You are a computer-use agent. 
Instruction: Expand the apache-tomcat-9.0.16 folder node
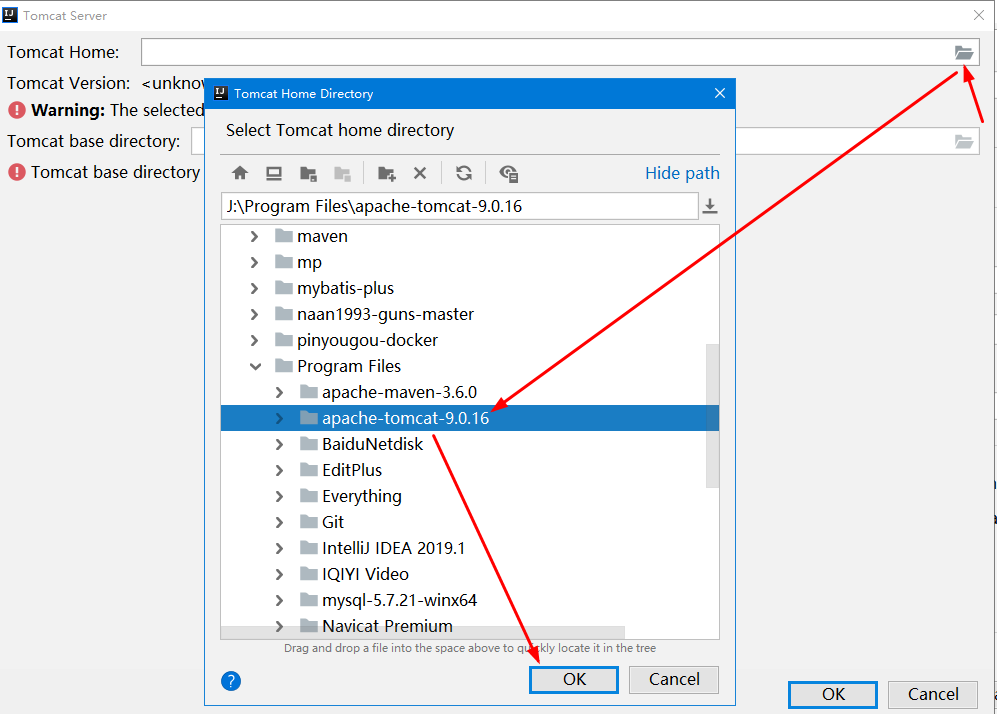[x=279, y=418]
